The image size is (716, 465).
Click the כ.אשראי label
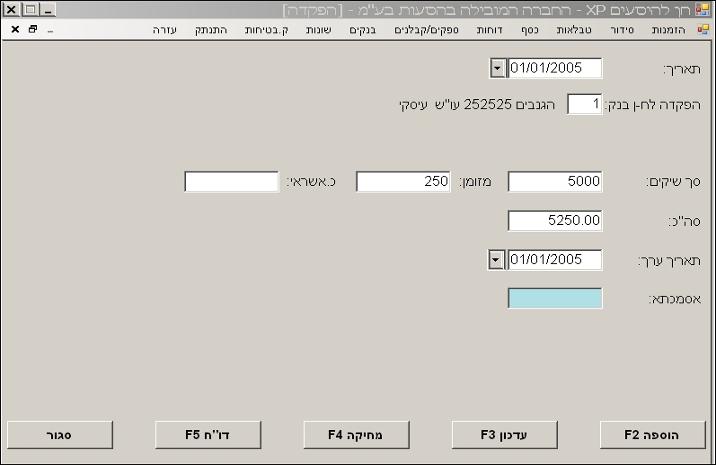click(x=311, y=182)
